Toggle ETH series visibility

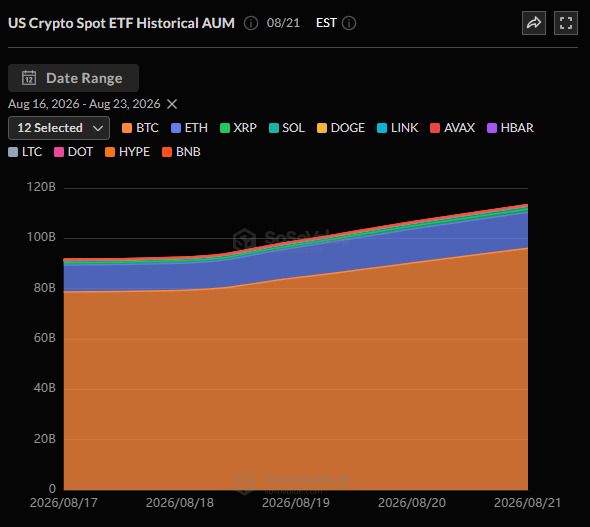coord(189,128)
